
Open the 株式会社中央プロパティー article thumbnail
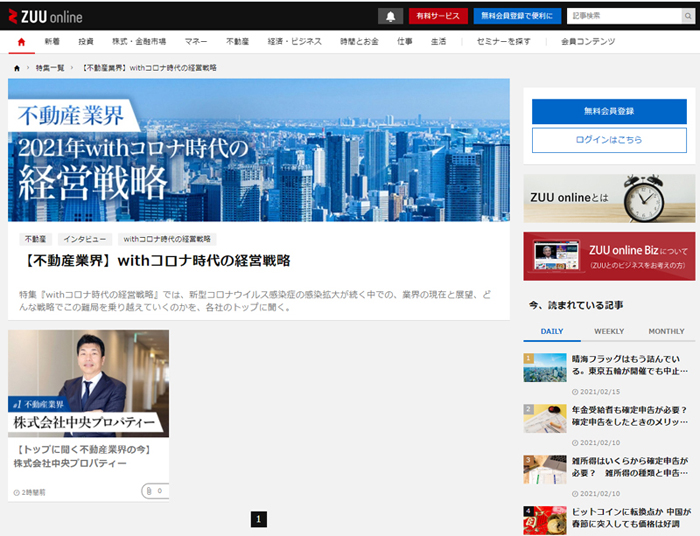point(88,383)
